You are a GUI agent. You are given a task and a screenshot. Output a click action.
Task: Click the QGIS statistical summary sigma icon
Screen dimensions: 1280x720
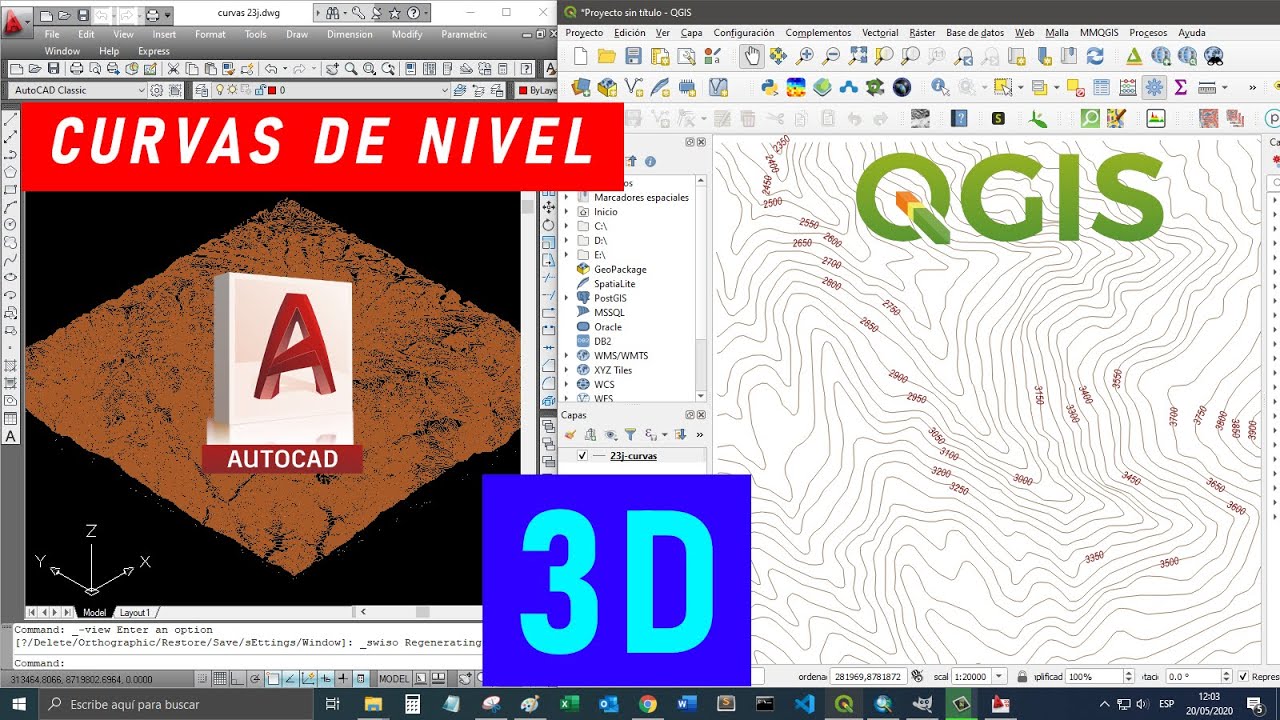[1180, 87]
